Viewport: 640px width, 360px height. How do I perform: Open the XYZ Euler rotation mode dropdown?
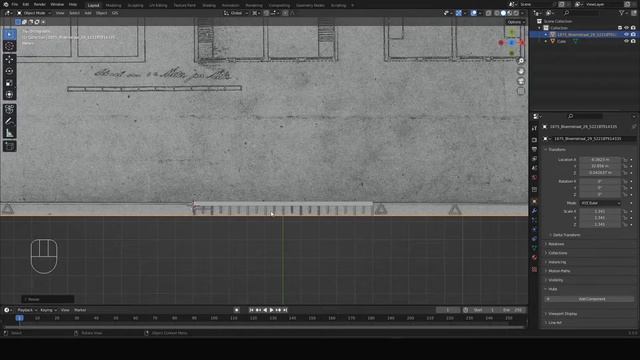pos(600,203)
